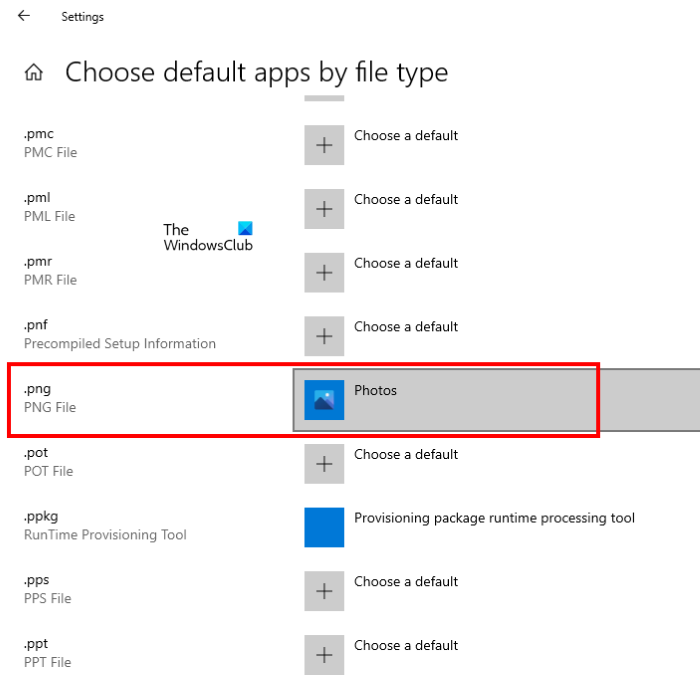This screenshot has width=700, height=683.
Task: Click the Choose default apps by file type heading
Action: [x=256, y=72]
